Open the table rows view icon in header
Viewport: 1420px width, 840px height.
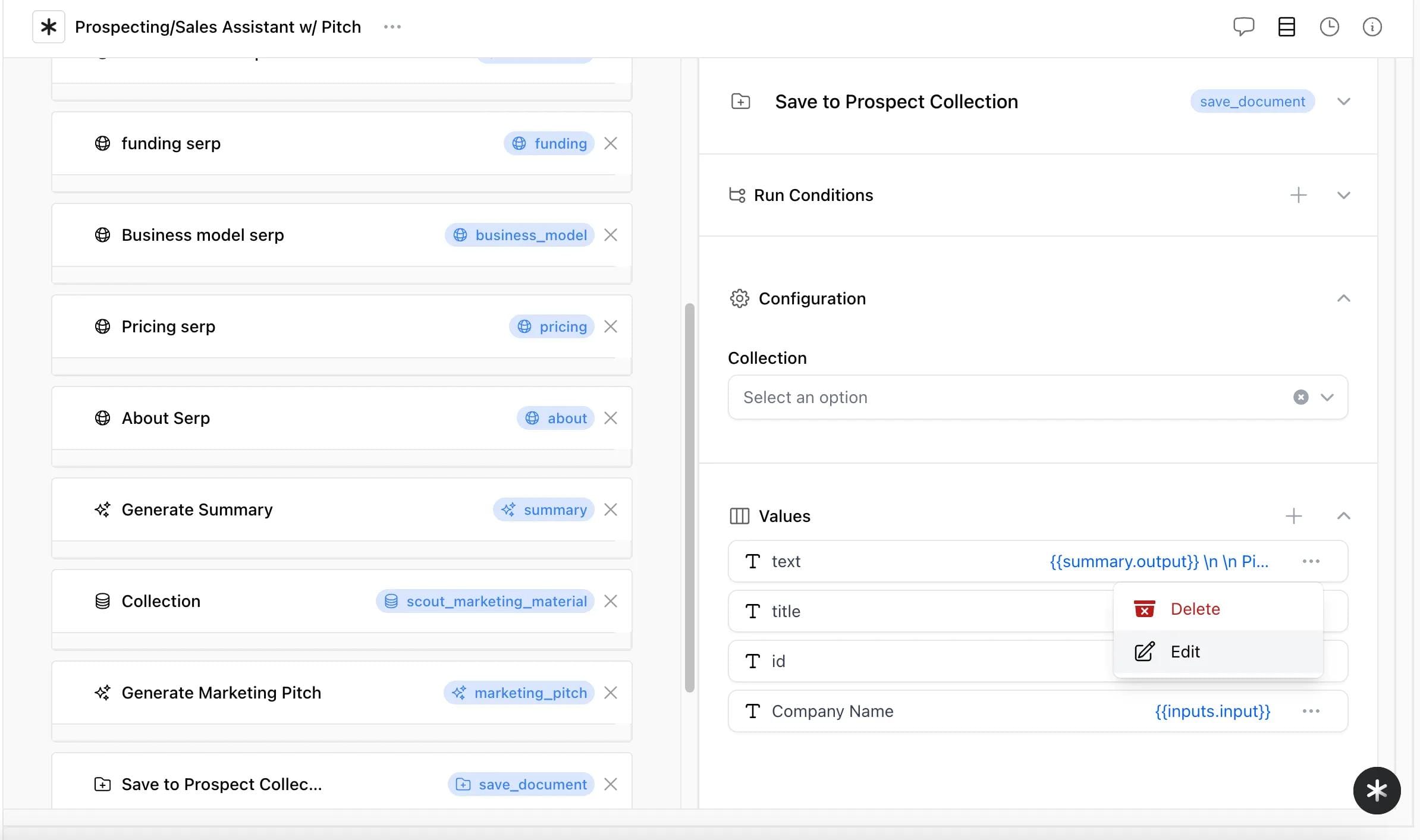1286,27
